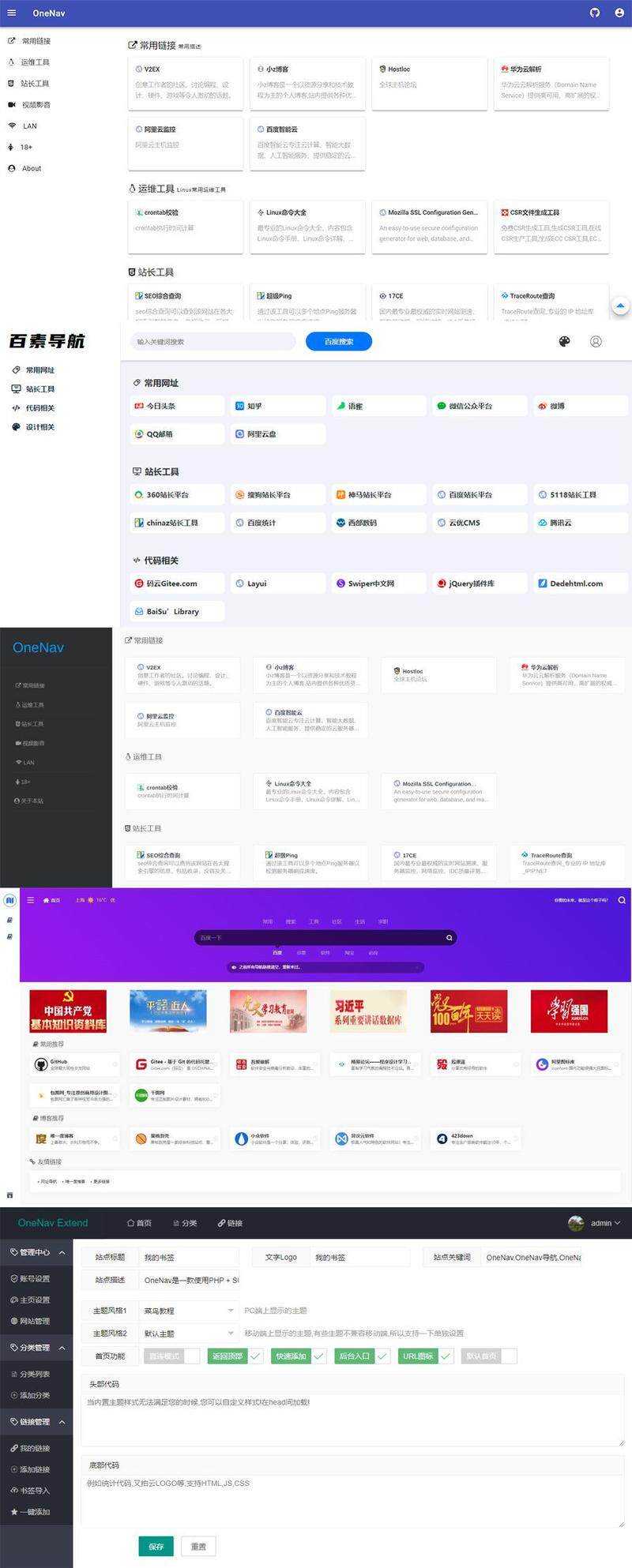Click the 头部代码 text area
Image resolution: width=632 pixels, height=1568 pixels.
[352, 1420]
